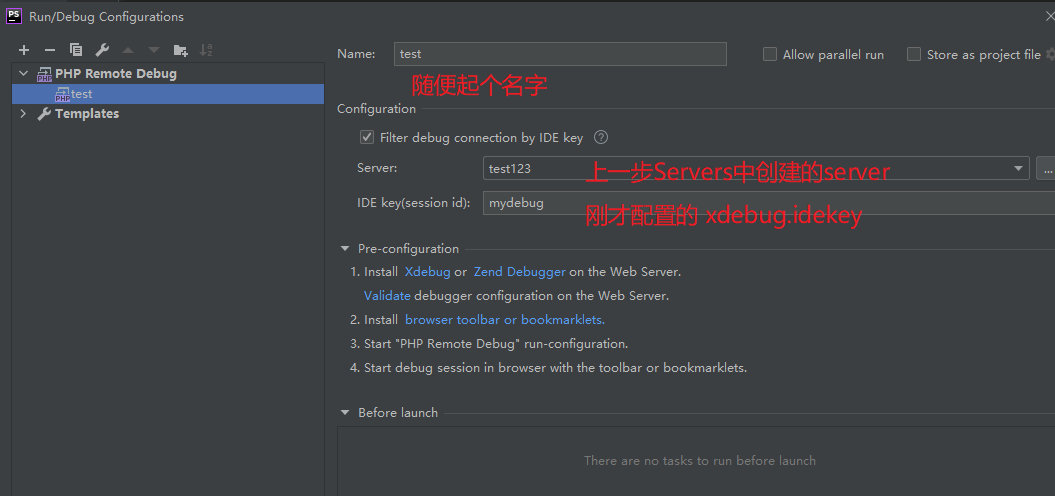Click the Sort Configurations alphabetically icon
Image resolution: width=1055 pixels, height=496 pixels.
206,50
